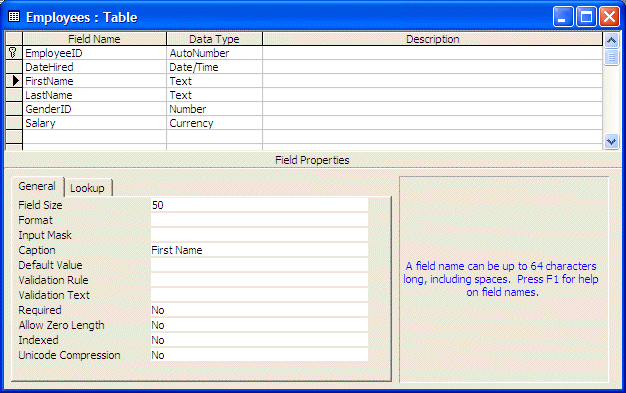Select the row selector next to DateHired
This screenshot has width=626, height=393.
tap(14, 67)
